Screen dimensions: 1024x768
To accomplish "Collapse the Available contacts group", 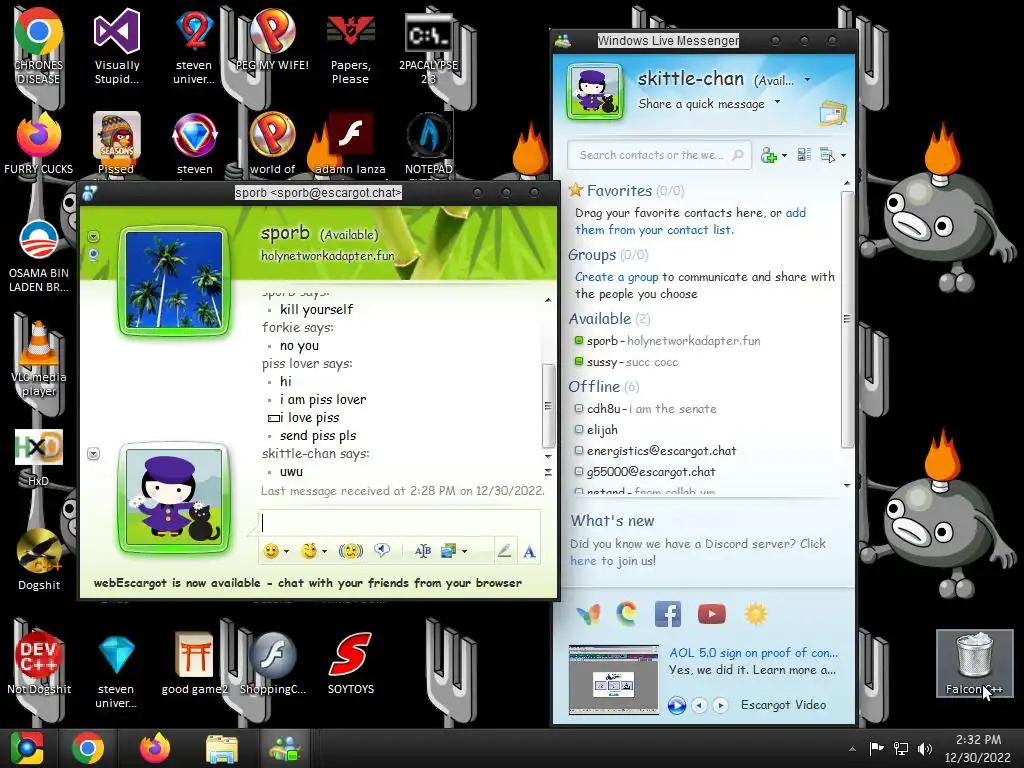I will click(600, 319).
